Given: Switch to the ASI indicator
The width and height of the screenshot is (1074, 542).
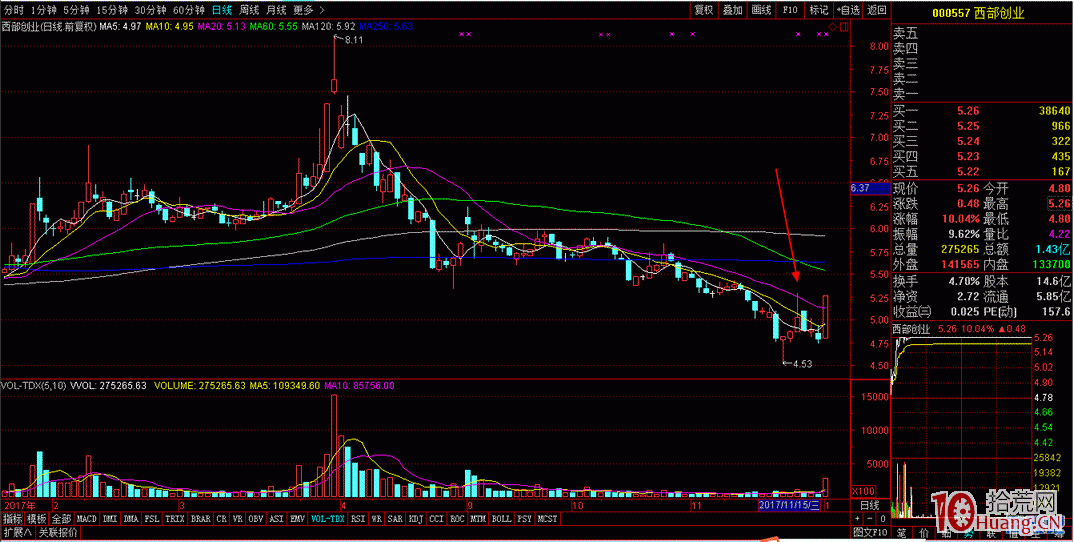Looking at the screenshot, I should pyautogui.click(x=277, y=519).
